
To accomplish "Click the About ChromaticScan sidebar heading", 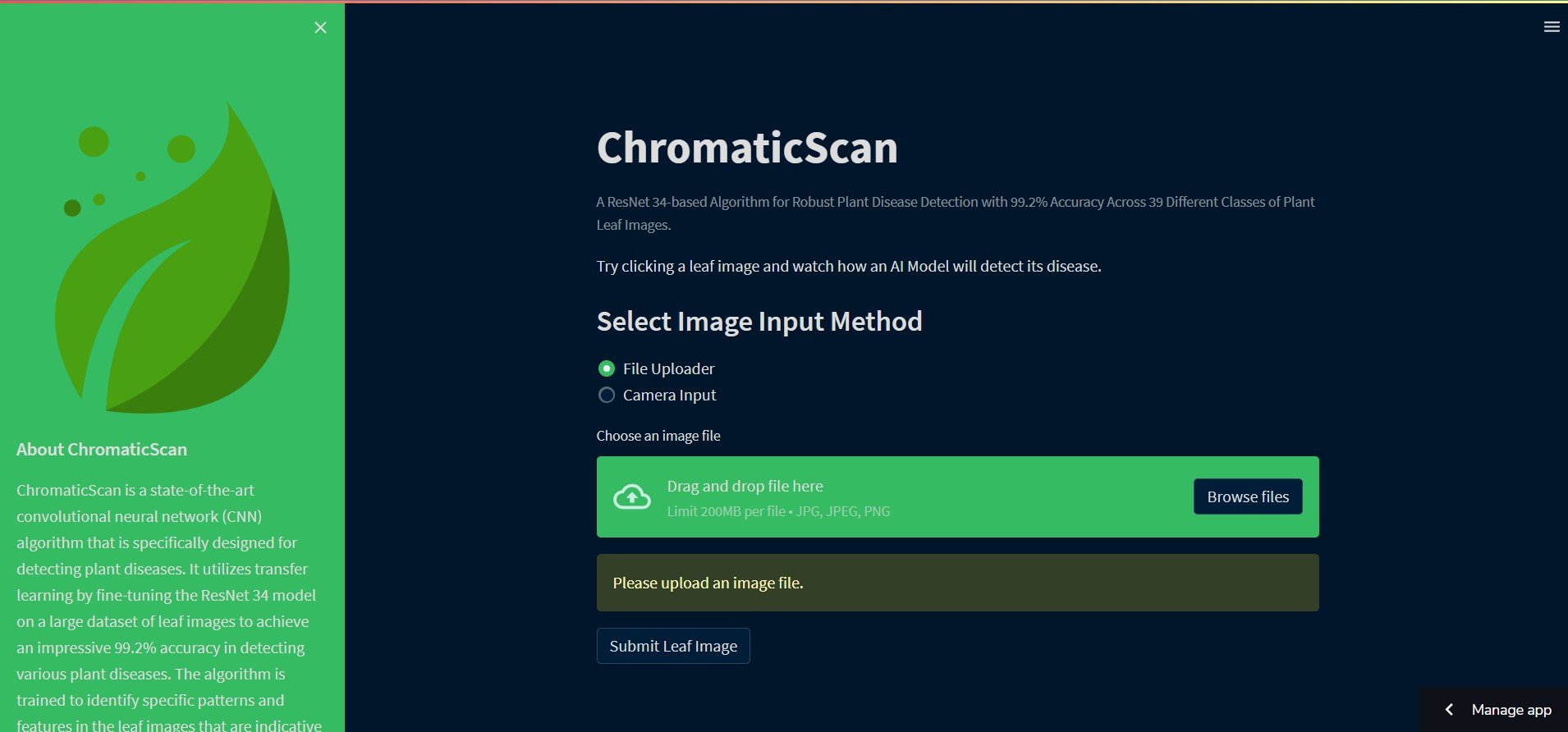I will tap(102, 450).
